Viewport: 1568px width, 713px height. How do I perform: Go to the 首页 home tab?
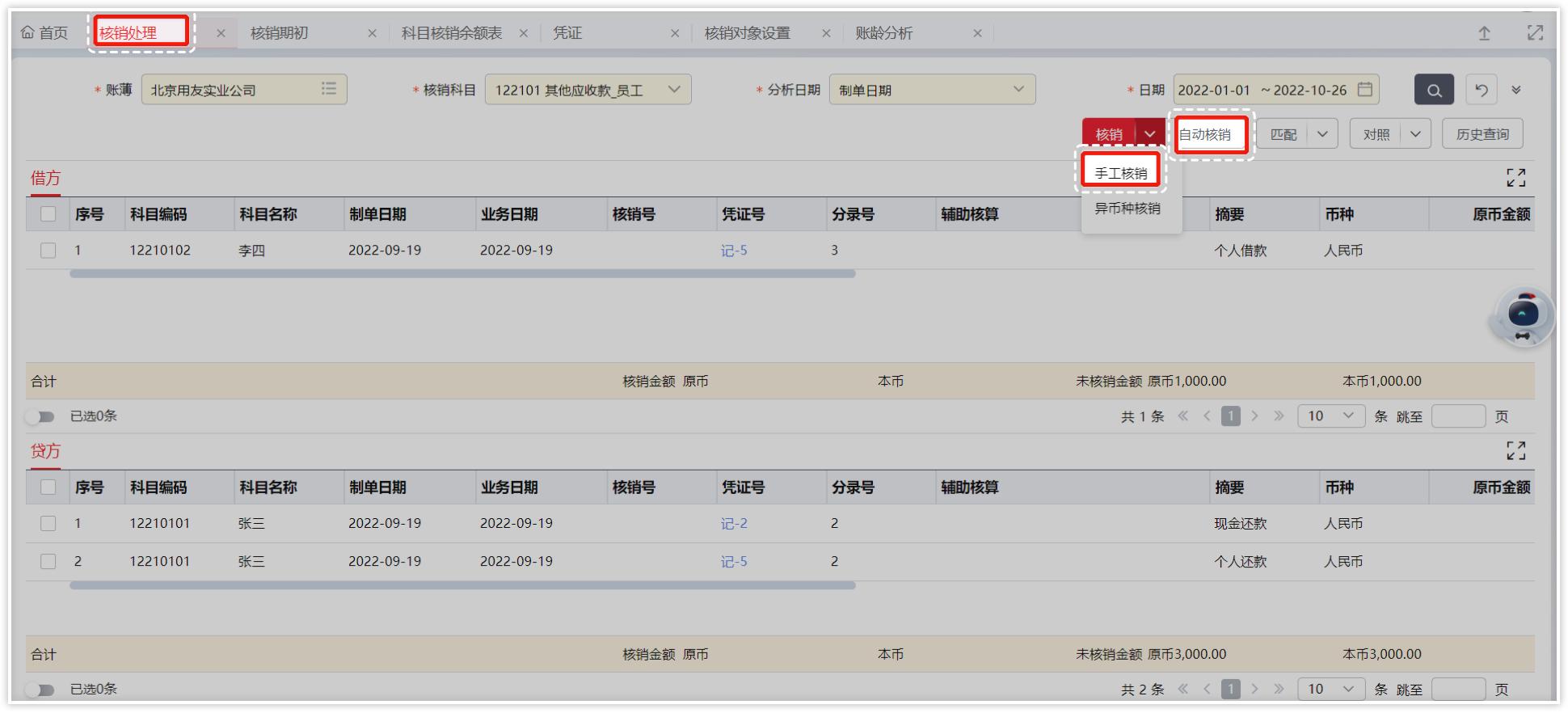[x=44, y=33]
